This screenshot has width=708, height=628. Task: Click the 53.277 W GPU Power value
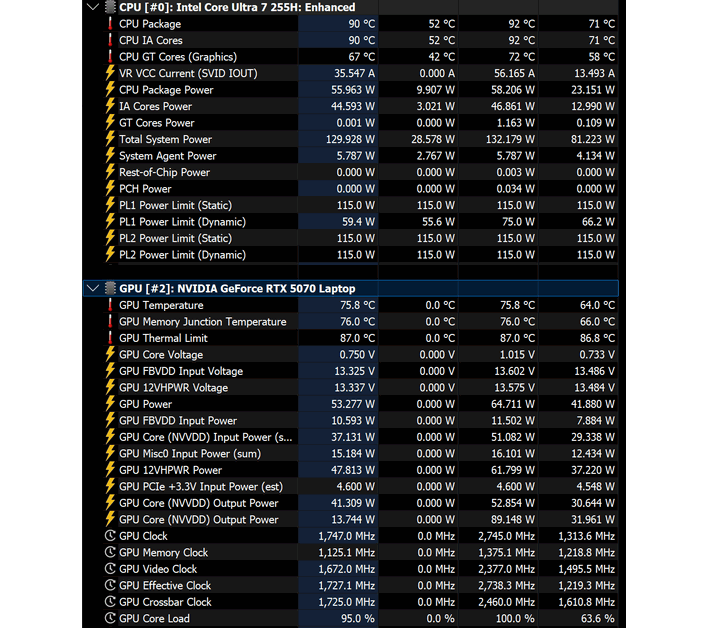tap(353, 404)
